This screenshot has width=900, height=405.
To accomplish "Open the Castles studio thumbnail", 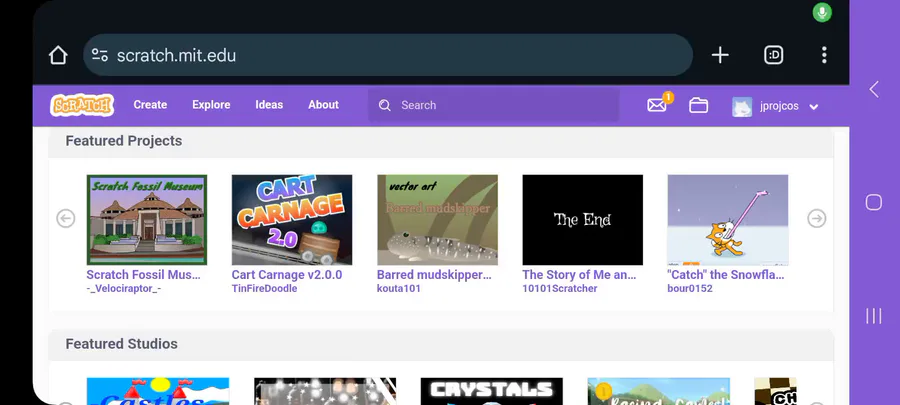I will 158,391.
